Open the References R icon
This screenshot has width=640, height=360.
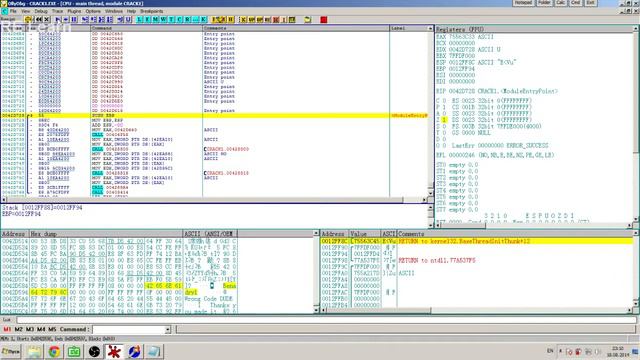point(187,19)
